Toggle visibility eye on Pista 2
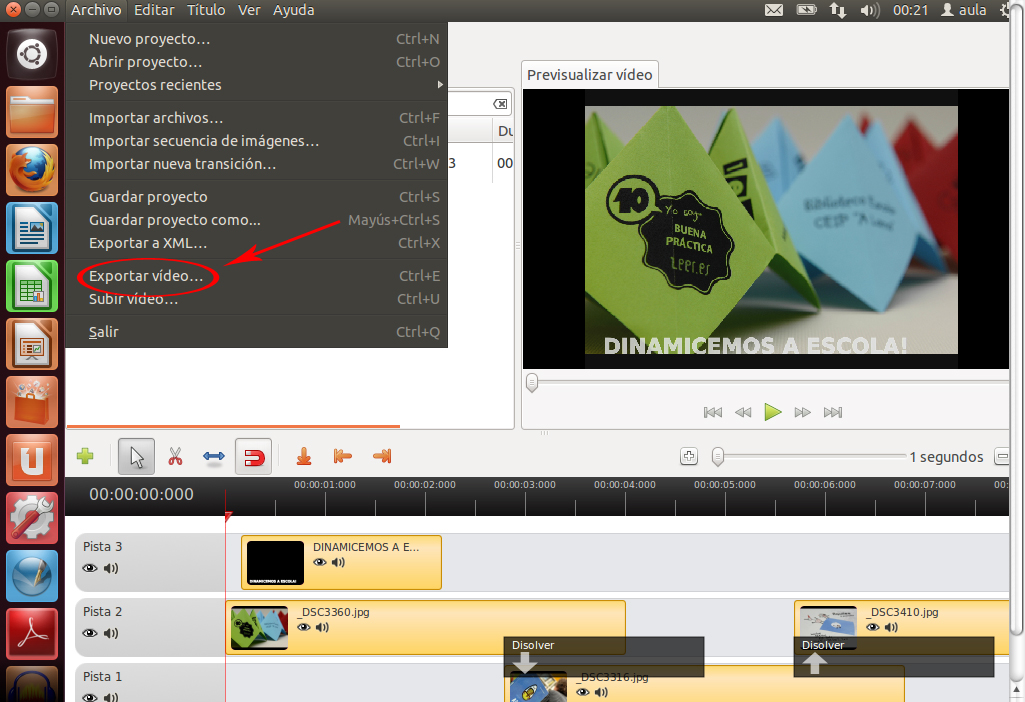 pyautogui.click(x=90, y=633)
